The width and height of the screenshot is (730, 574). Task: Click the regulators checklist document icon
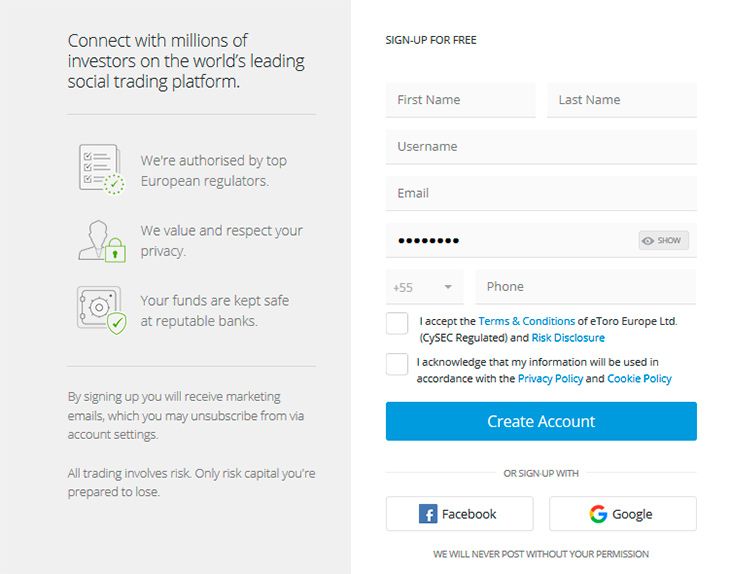click(101, 169)
